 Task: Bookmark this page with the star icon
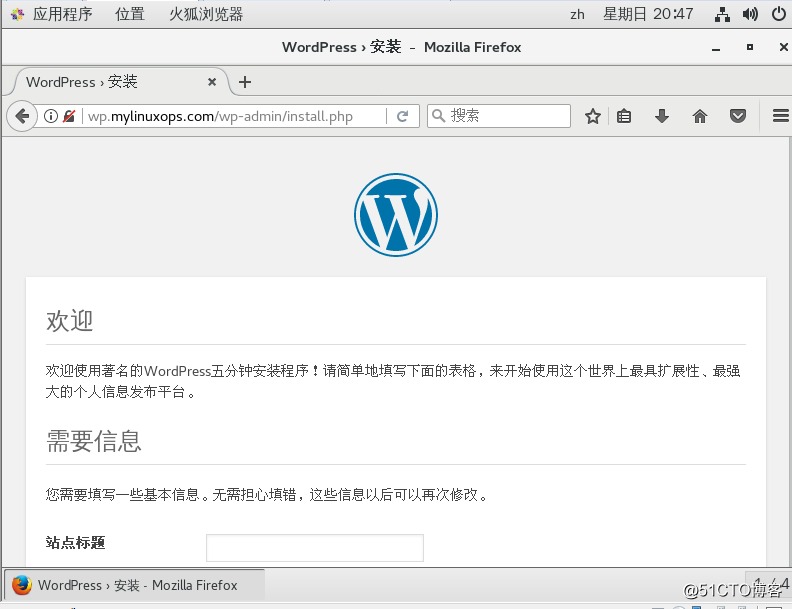pyautogui.click(x=592, y=116)
